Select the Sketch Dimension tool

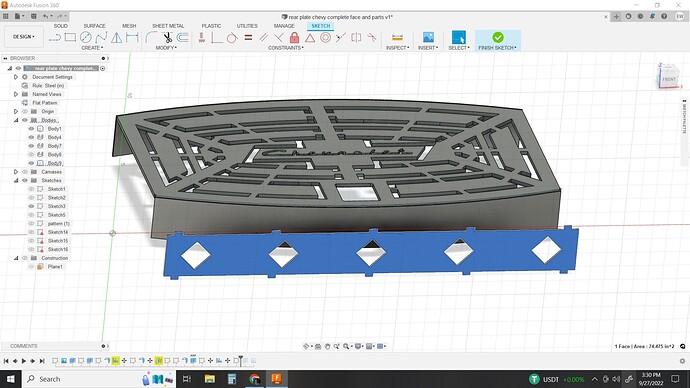tap(132, 37)
